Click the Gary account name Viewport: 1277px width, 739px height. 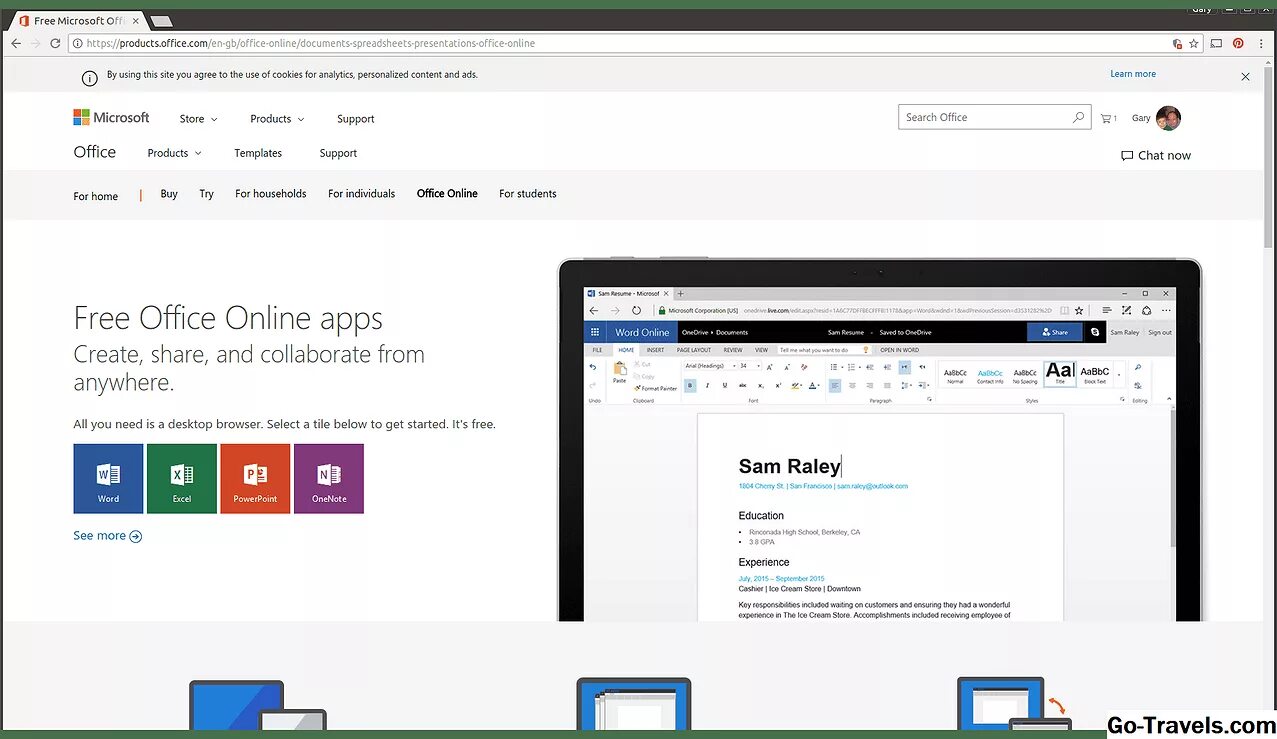[x=1141, y=118]
